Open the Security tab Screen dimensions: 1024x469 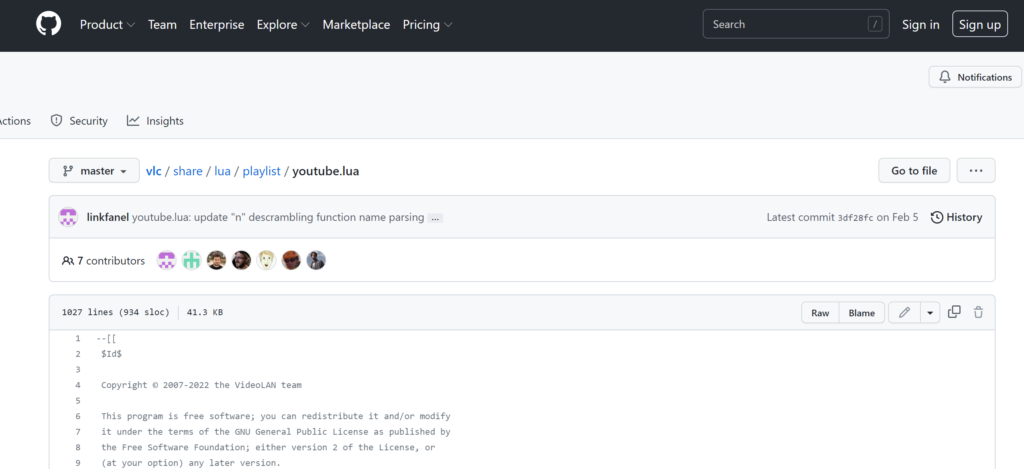tap(79, 121)
